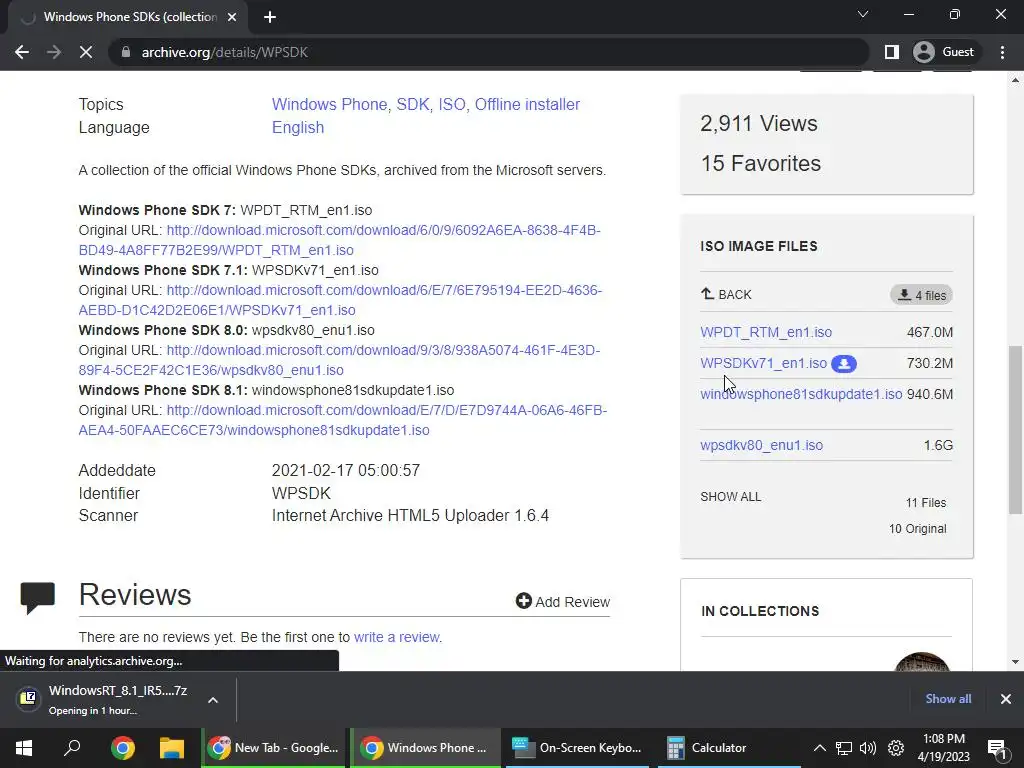Open volume control tray icon
Screen dimensions: 1024x768
pyautogui.click(x=868, y=748)
